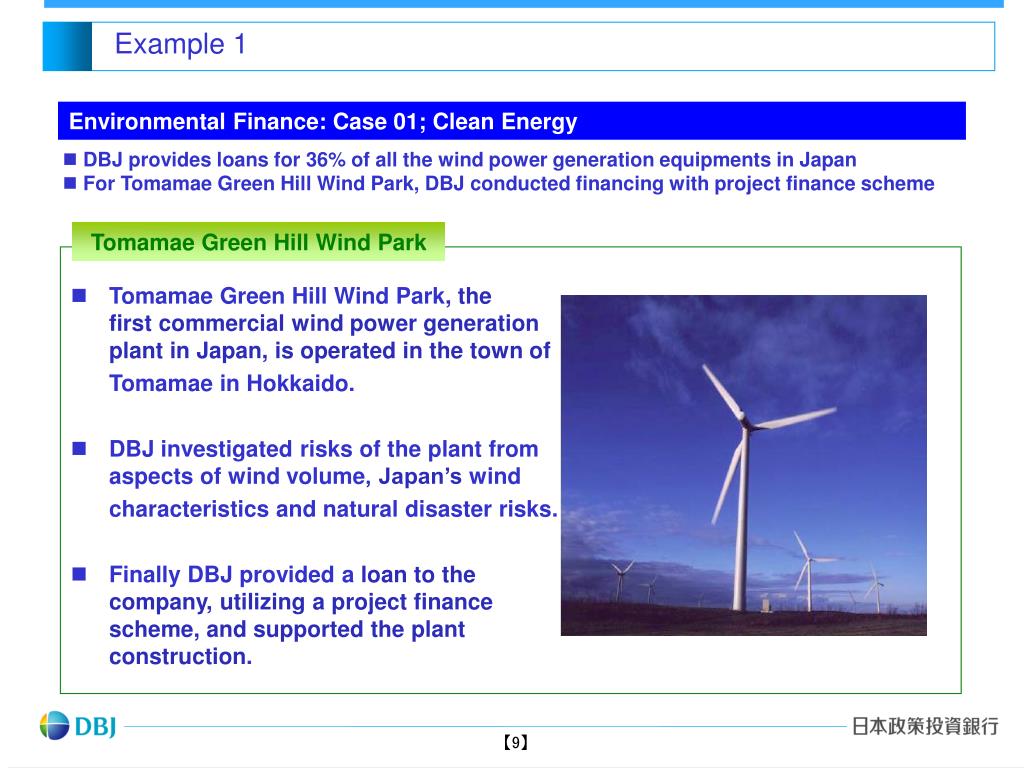
Task: Click 'DBJ provides loans for 36%' line
Action: [x=470, y=159]
